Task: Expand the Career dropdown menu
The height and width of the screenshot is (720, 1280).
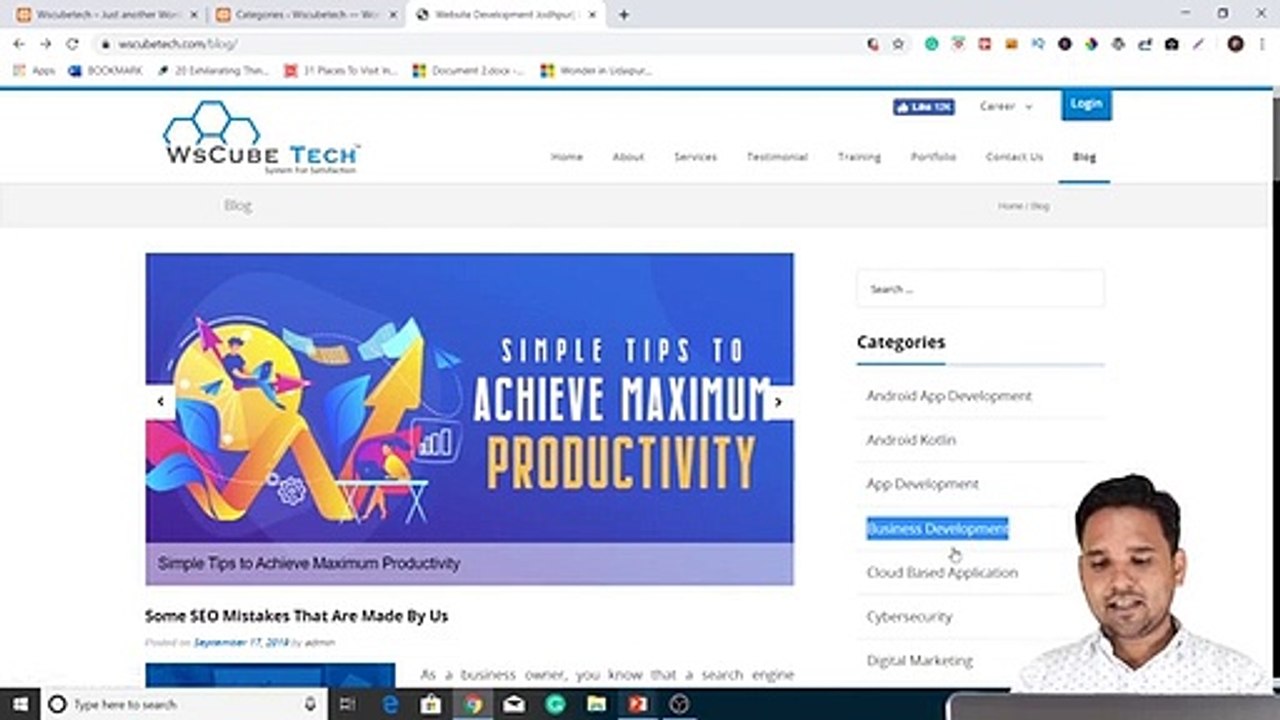Action: [x=1005, y=106]
